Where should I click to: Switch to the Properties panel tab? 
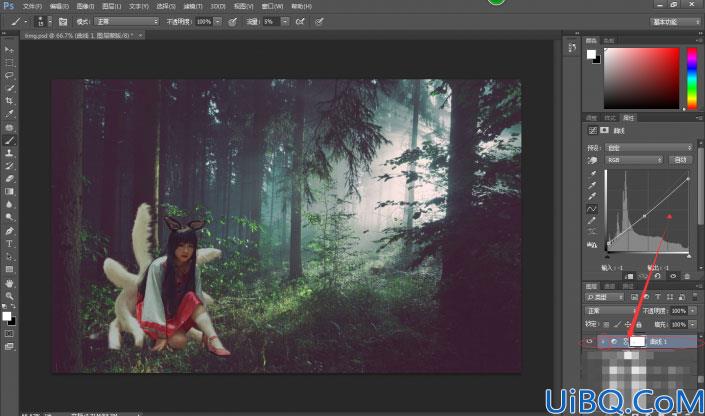628,118
